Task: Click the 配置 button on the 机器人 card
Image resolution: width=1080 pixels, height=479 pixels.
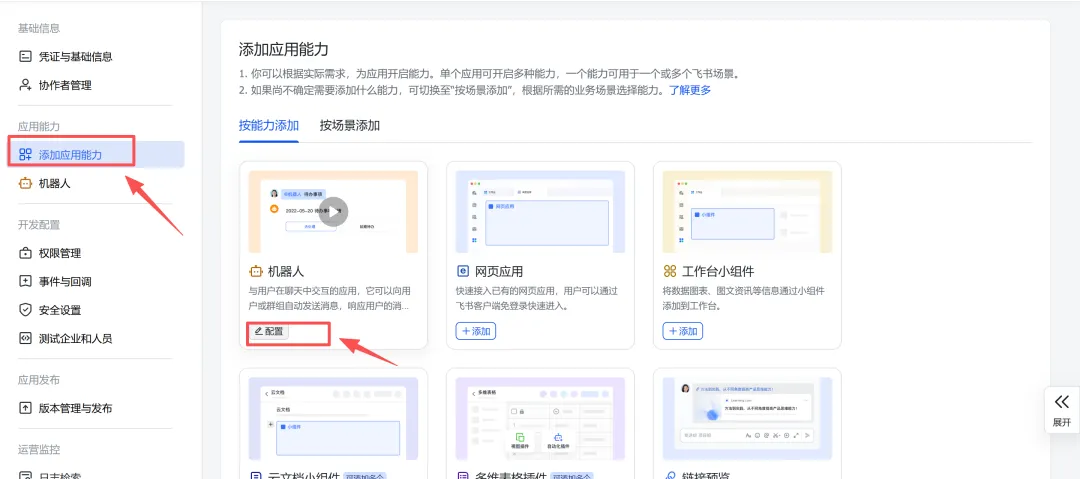Action: pos(269,332)
